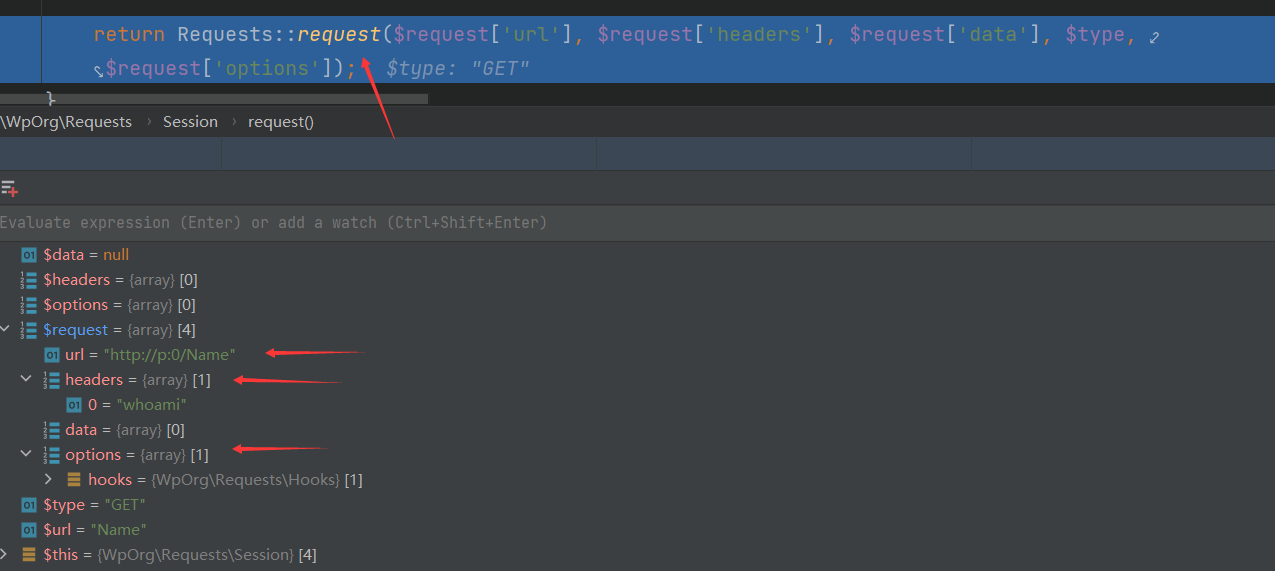Click the $data variable type icon
Viewport: 1275px width, 571px height.
tap(29, 255)
